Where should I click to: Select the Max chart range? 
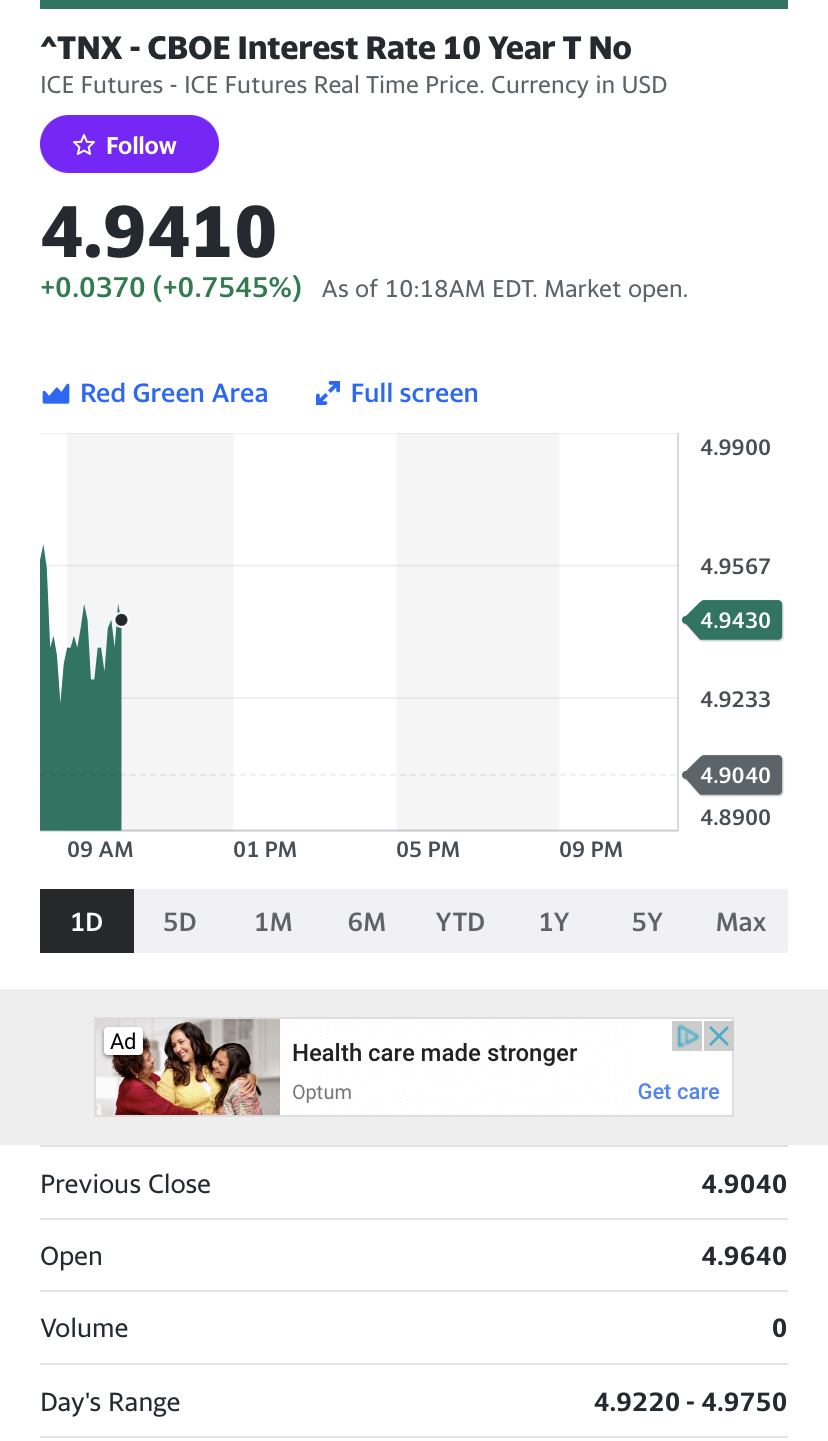pos(741,921)
